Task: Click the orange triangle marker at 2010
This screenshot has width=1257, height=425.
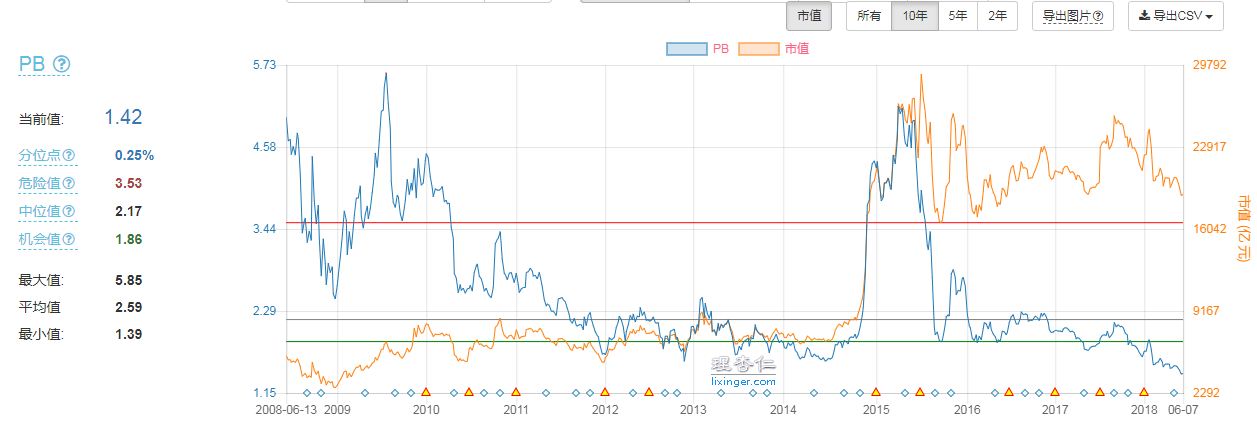Action: [426, 392]
